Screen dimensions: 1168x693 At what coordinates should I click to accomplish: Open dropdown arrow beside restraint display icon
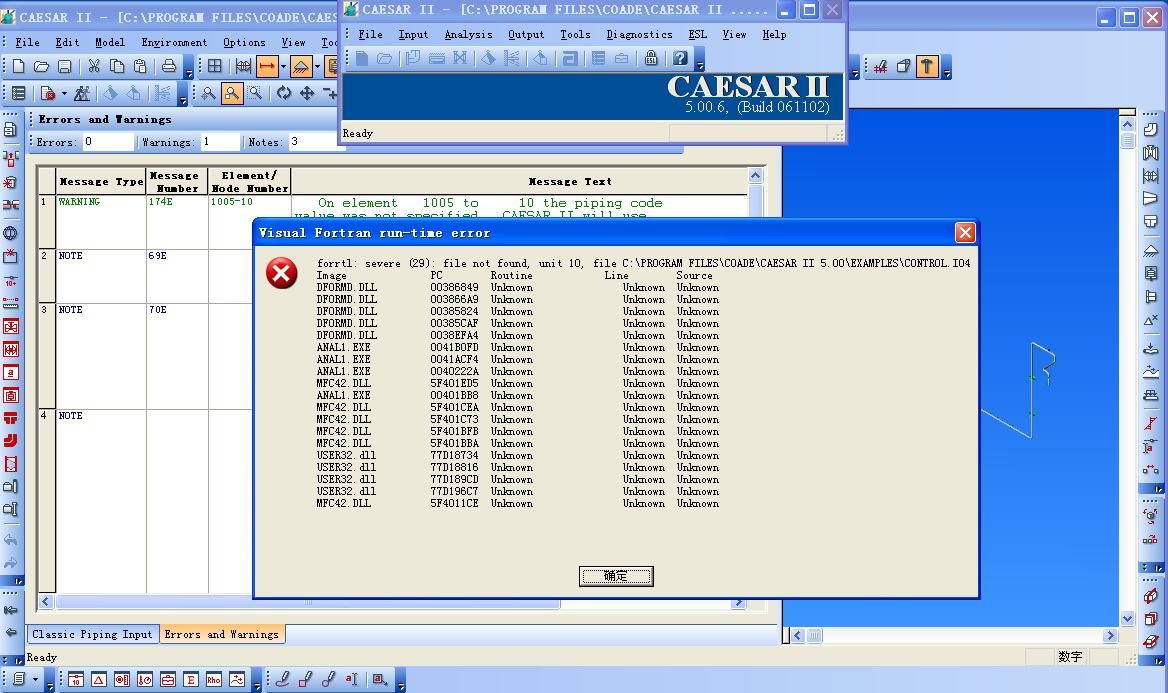[317, 66]
